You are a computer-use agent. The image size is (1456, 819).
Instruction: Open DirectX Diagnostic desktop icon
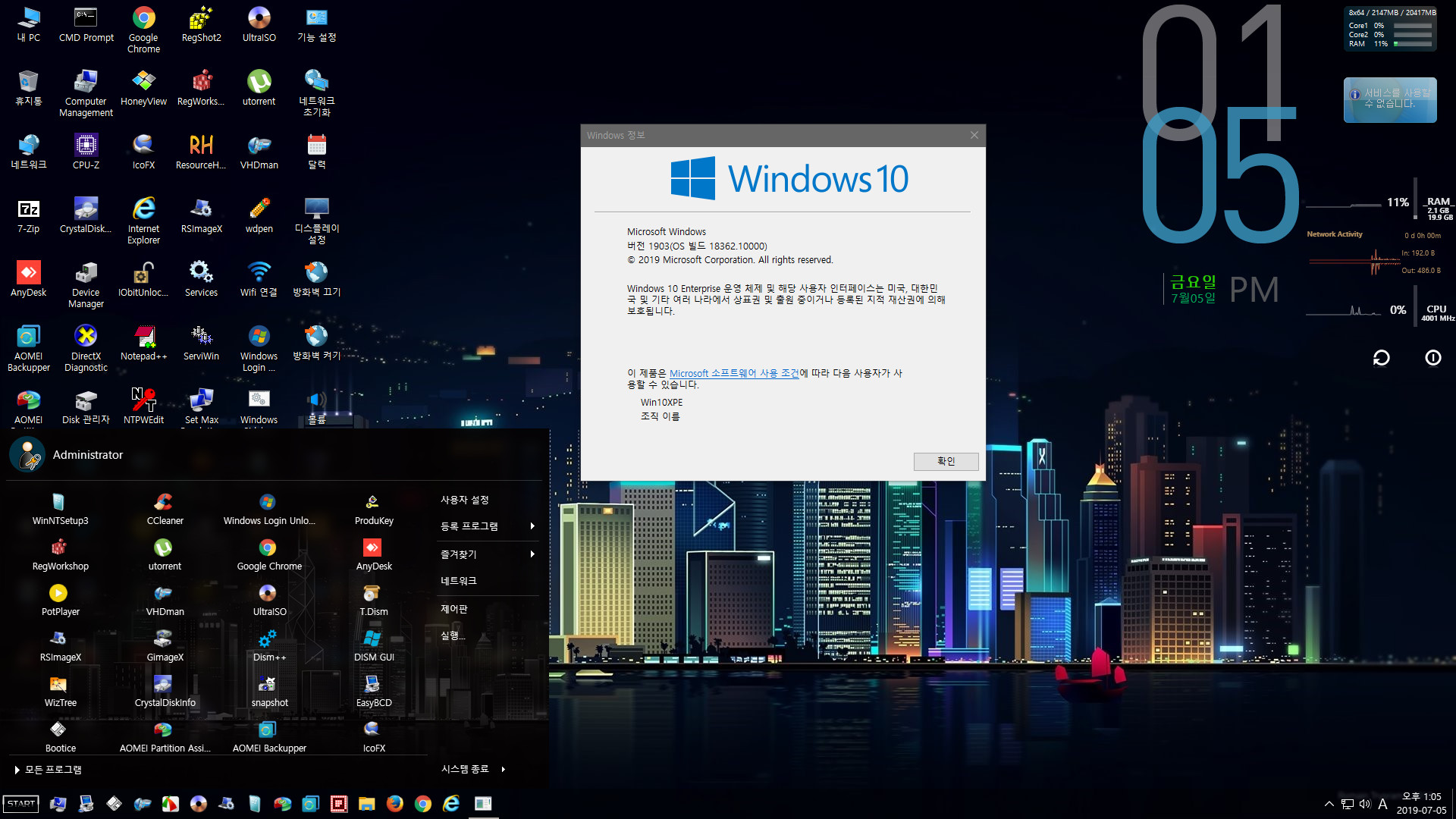(x=86, y=349)
